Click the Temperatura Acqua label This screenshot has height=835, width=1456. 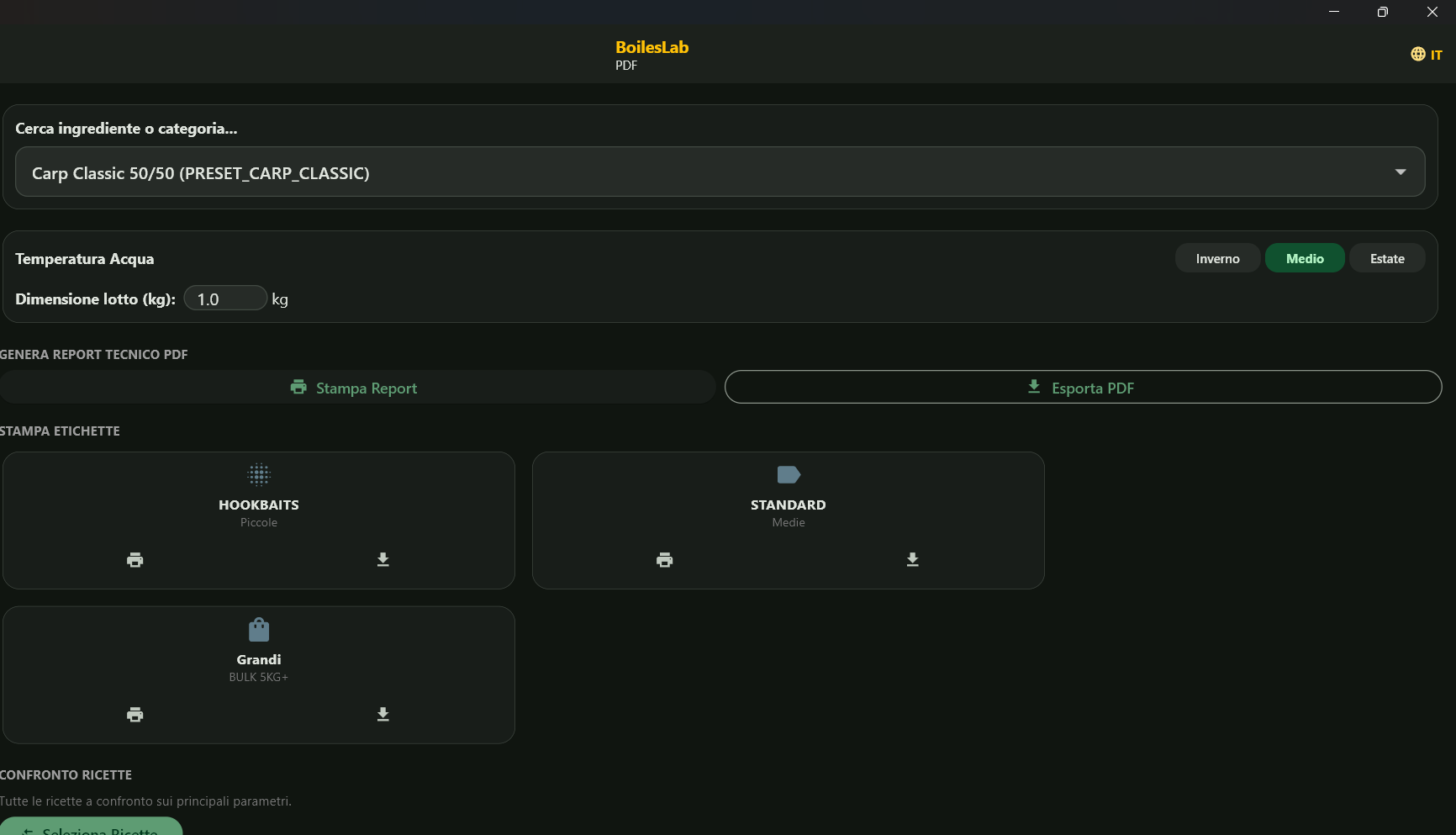(84, 259)
